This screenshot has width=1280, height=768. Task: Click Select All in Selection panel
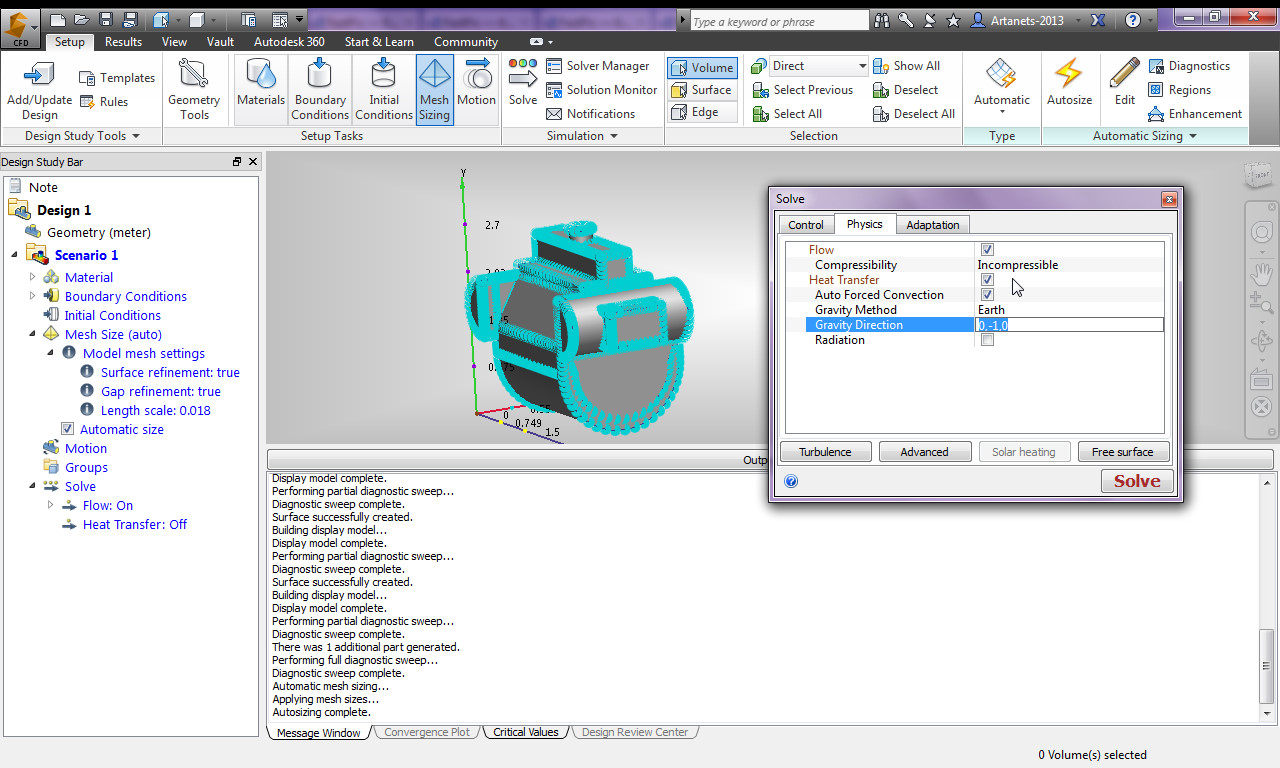787,114
